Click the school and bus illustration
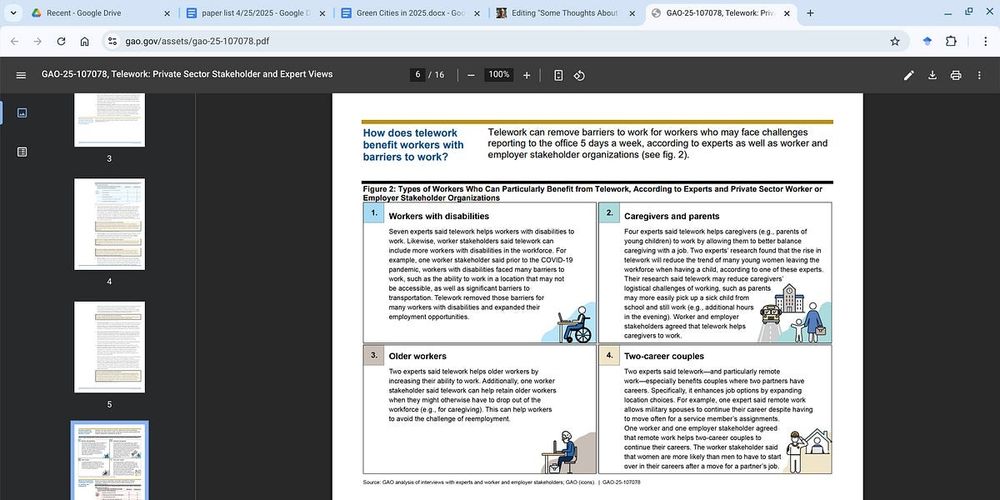This screenshot has height=500, width=1000. tap(795, 313)
